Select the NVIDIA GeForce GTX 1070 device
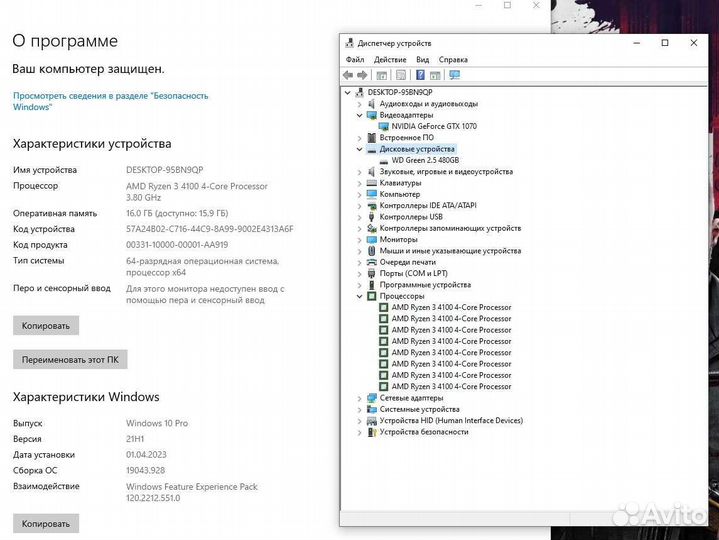 tap(434, 126)
